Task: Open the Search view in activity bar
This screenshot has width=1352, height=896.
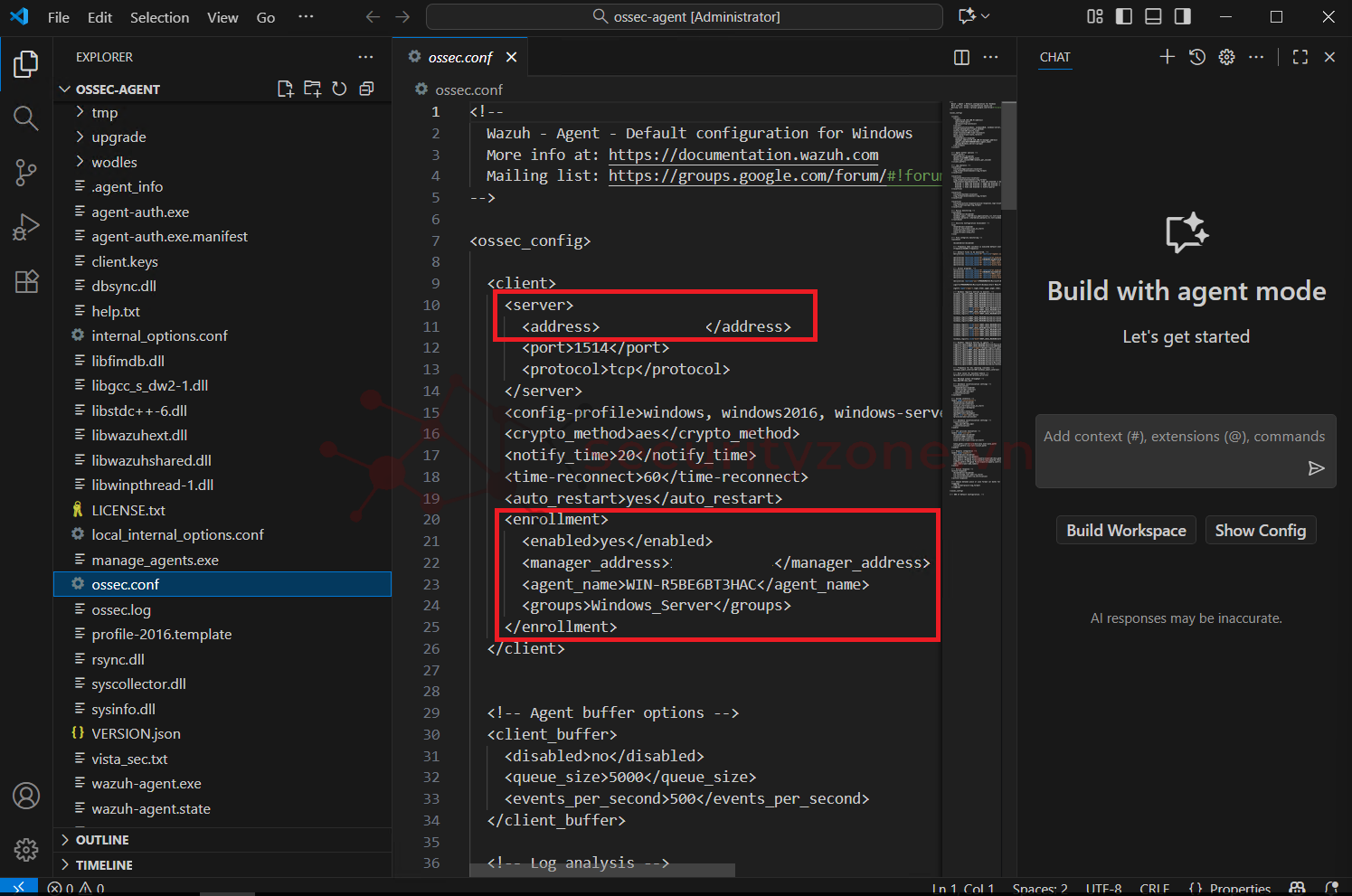Action: click(25, 118)
